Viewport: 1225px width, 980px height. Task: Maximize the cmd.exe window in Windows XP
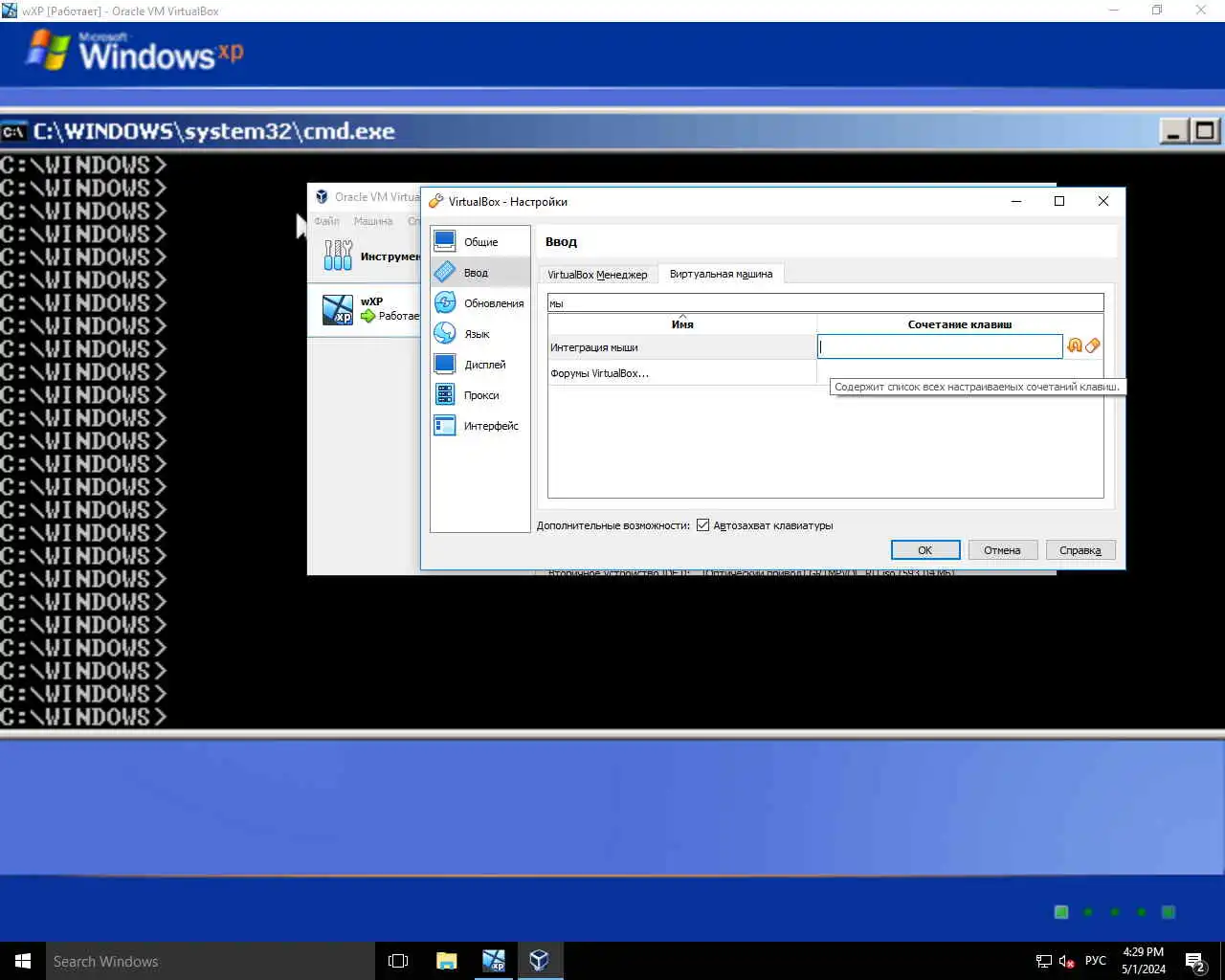click(x=1205, y=130)
